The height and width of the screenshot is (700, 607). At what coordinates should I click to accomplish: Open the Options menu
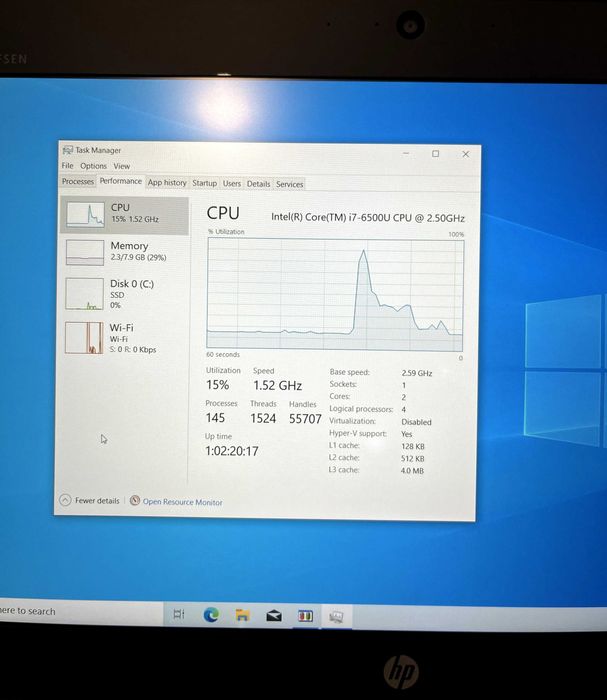93,166
